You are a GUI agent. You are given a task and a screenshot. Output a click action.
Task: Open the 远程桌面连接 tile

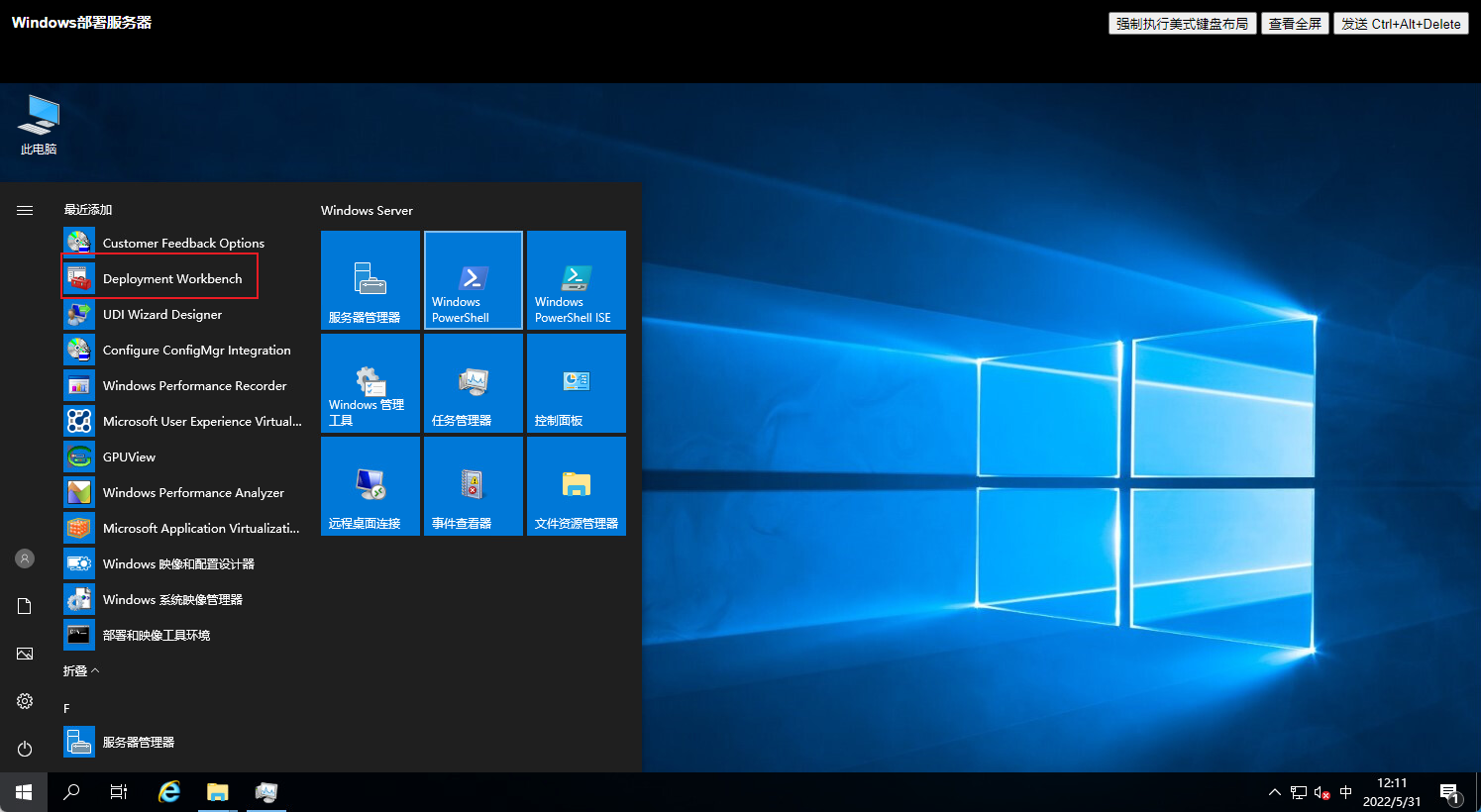[x=370, y=486]
